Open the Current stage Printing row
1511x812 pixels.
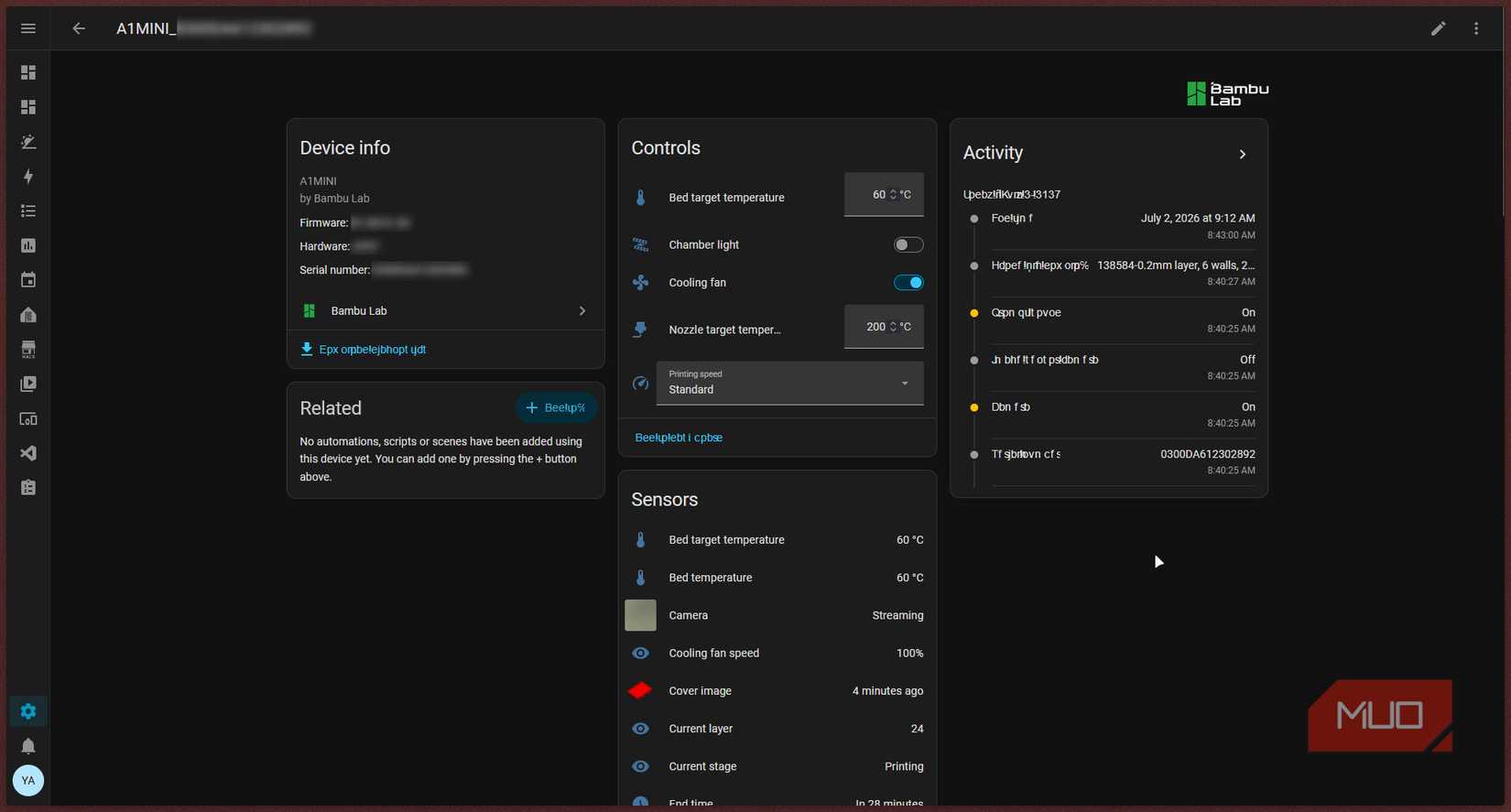point(777,766)
